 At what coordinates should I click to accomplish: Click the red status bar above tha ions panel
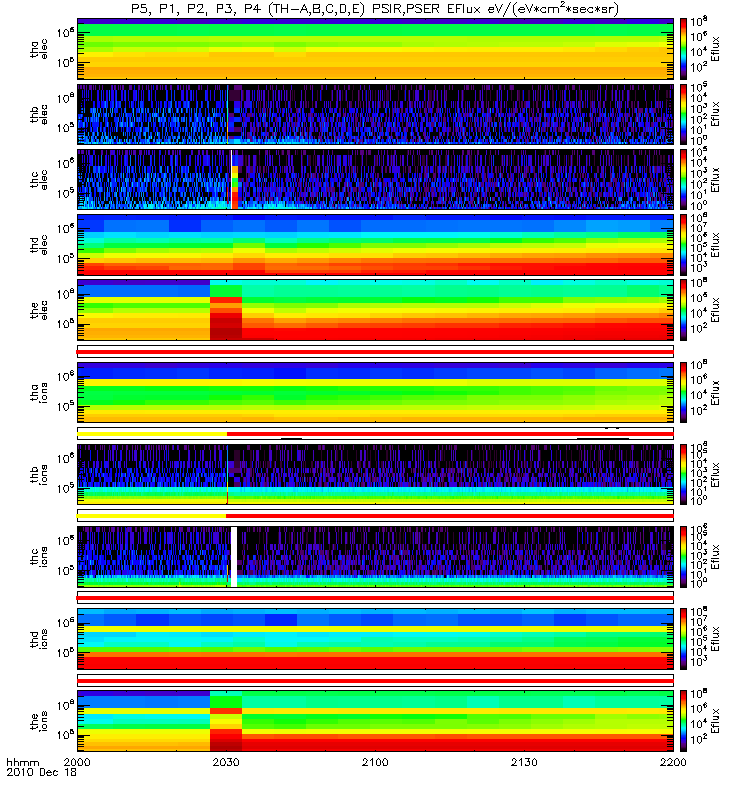[376, 352]
